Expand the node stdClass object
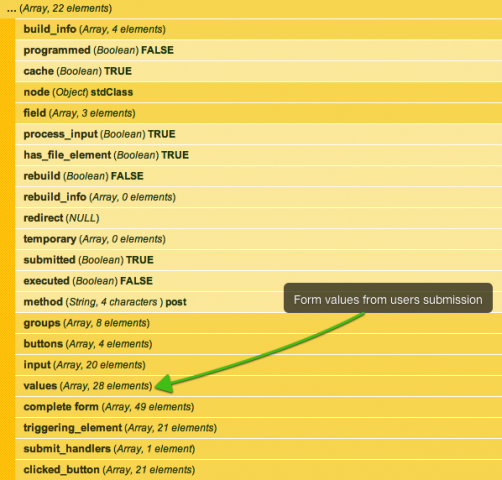The height and width of the screenshot is (480, 502). click(x=258, y=92)
